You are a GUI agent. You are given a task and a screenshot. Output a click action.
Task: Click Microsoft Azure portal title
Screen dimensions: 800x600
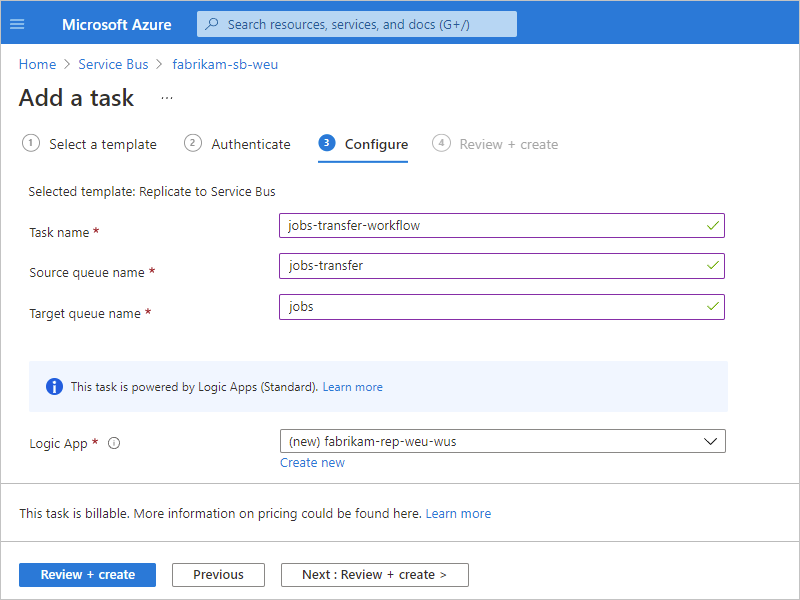pyautogui.click(x=117, y=24)
